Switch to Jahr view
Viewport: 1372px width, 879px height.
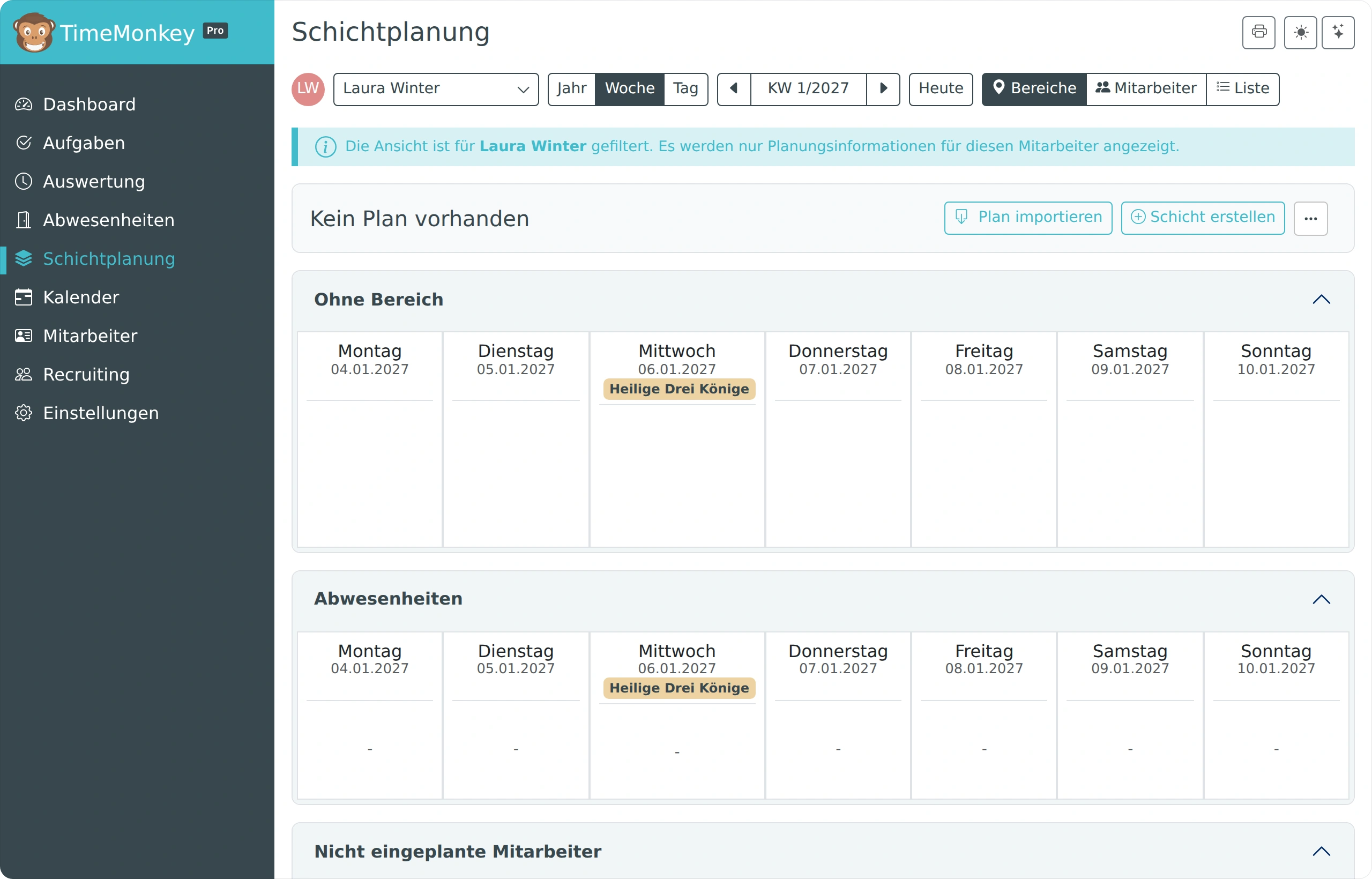click(x=571, y=89)
